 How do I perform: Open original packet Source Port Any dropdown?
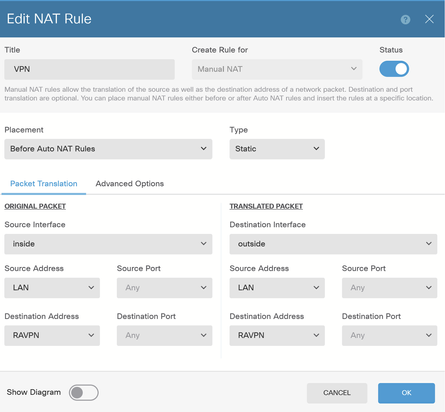pos(164,288)
